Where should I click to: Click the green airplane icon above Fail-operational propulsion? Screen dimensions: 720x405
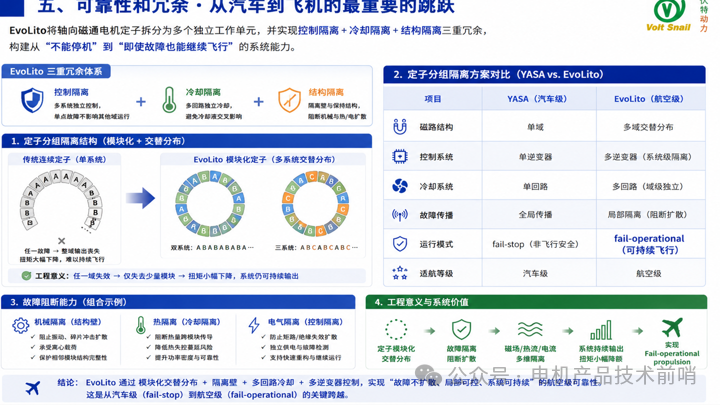click(x=672, y=328)
